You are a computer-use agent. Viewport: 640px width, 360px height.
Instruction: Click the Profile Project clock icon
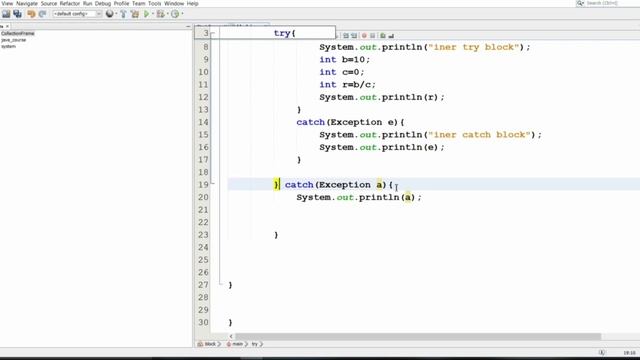[x=175, y=14]
